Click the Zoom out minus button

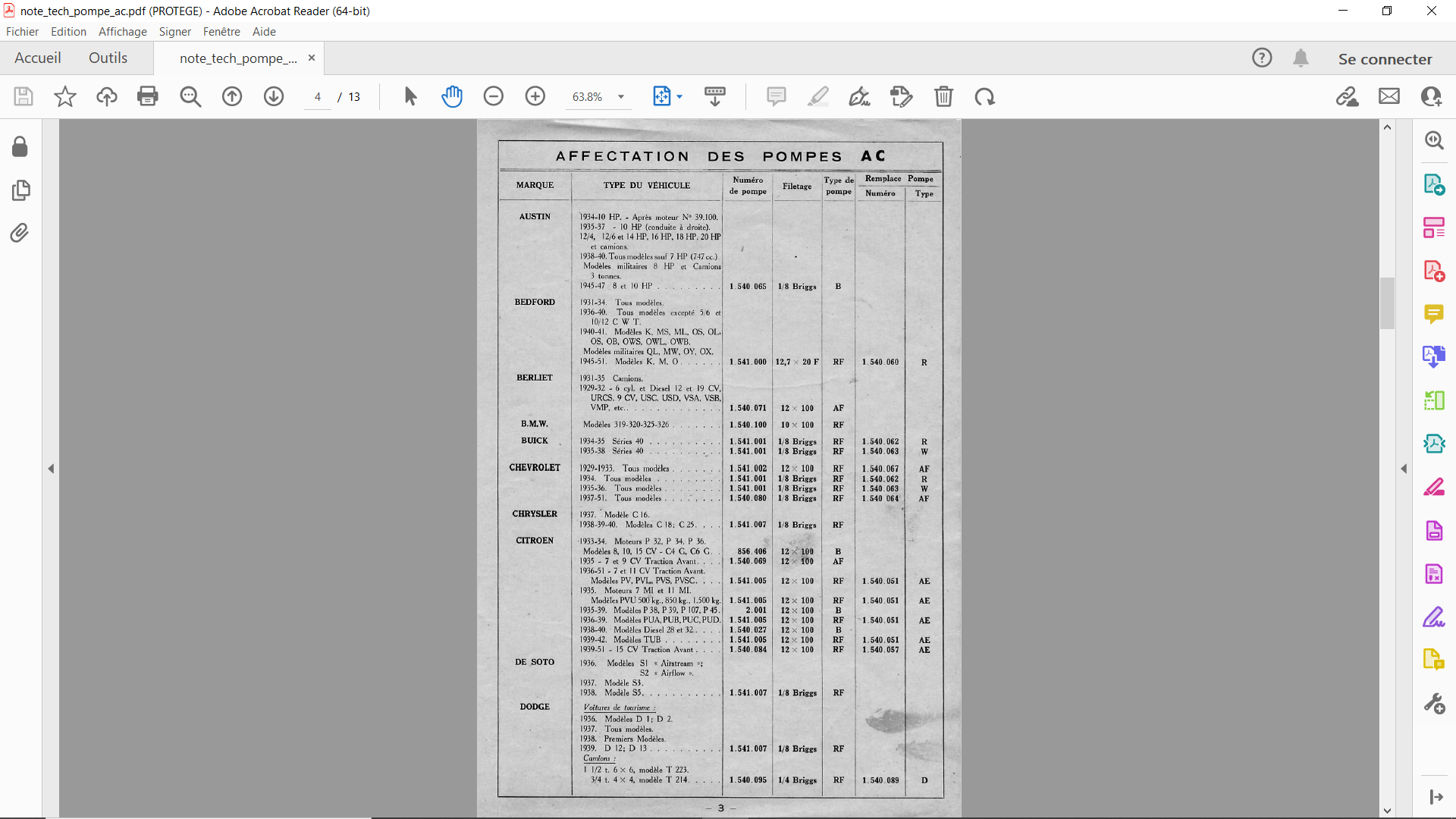pyautogui.click(x=494, y=96)
